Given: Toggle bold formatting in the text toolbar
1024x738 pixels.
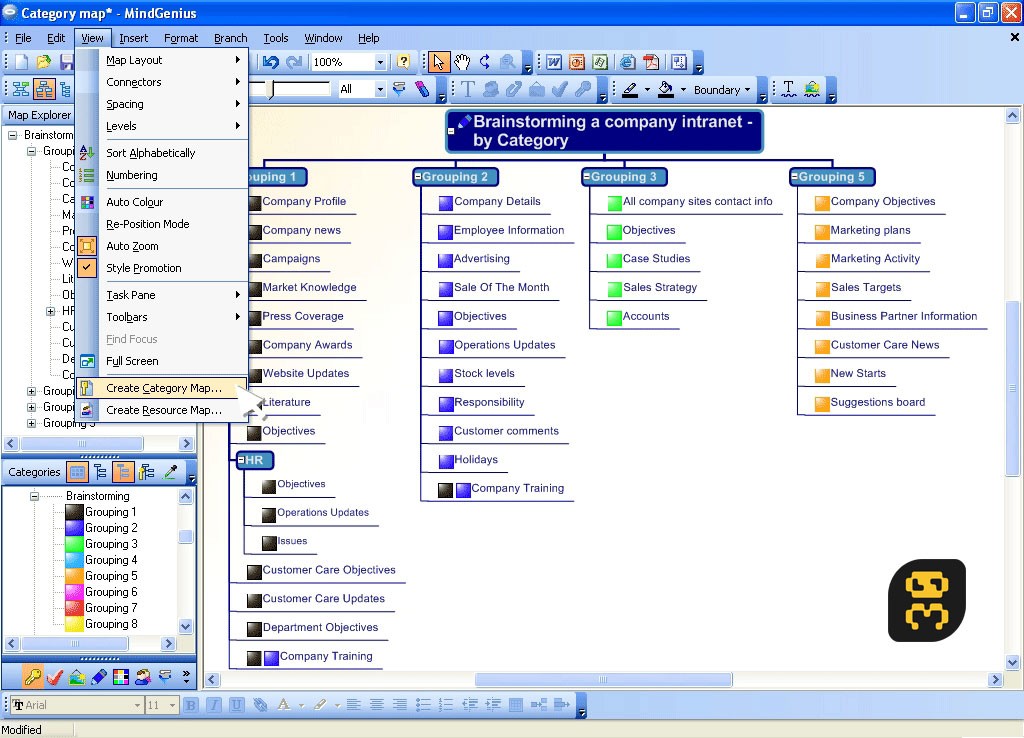Looking at the screenshot, I should (x=190, y=705).
